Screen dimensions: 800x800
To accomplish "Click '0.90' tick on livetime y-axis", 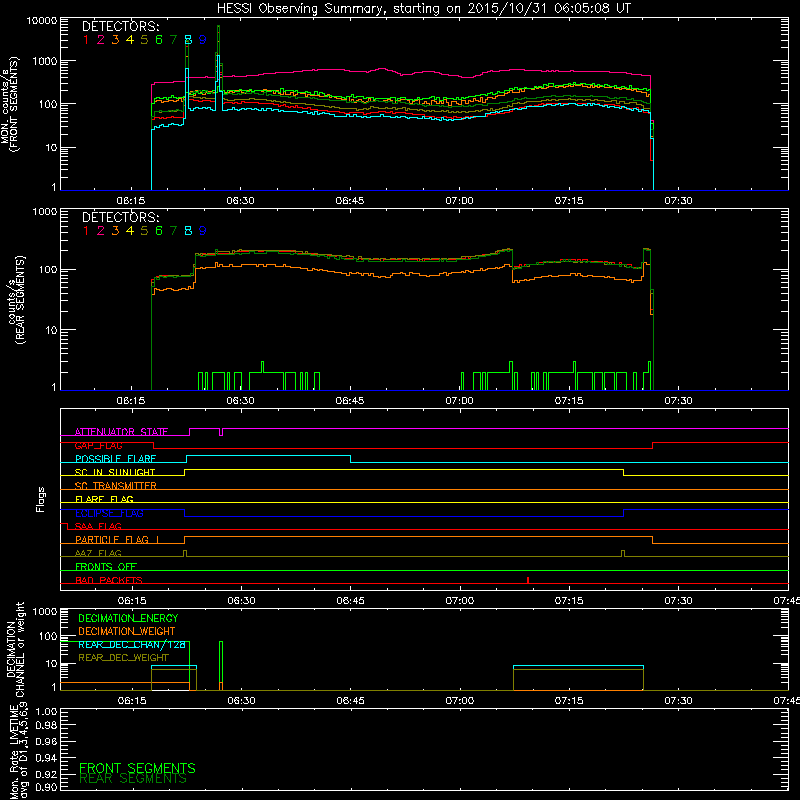I will pos(46,787).
